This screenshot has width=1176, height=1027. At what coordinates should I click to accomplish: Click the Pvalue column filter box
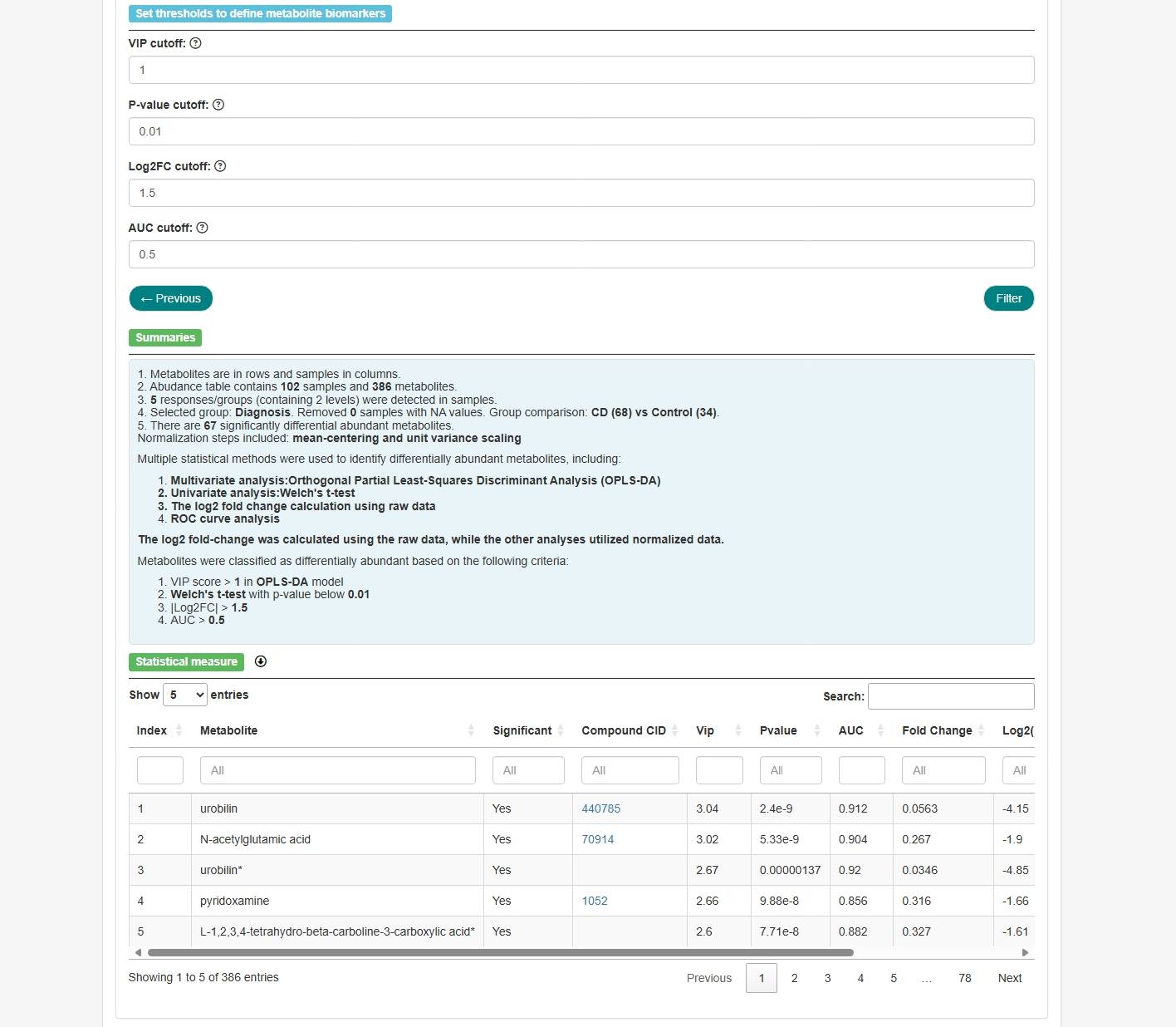(x=791, y=770)
